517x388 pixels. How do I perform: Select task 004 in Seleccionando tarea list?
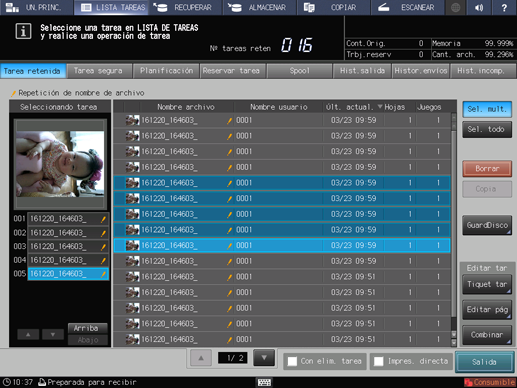click(68, 260)
